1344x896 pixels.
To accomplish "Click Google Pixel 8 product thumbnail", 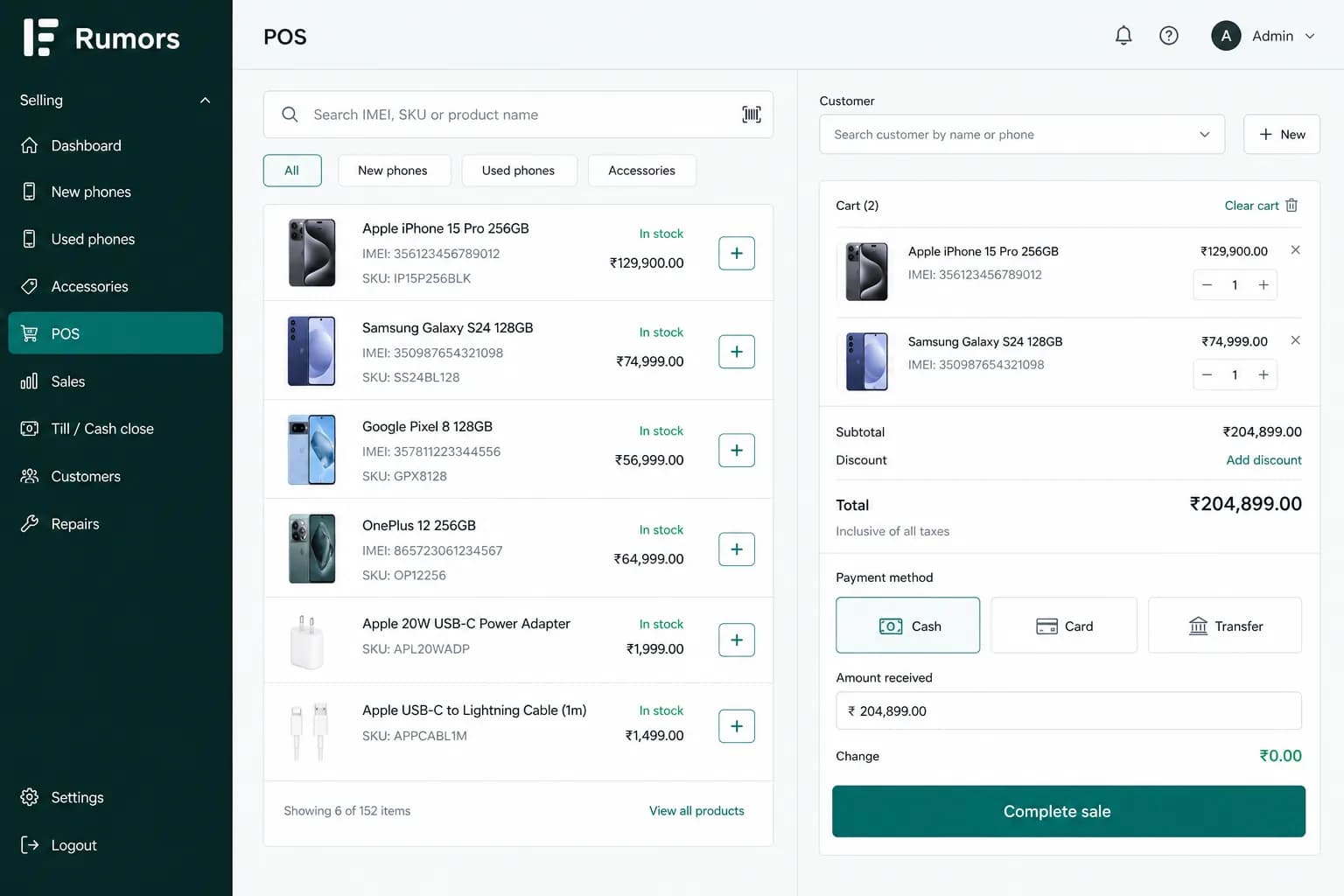I will pyautogui.click(x=312, y=450).
